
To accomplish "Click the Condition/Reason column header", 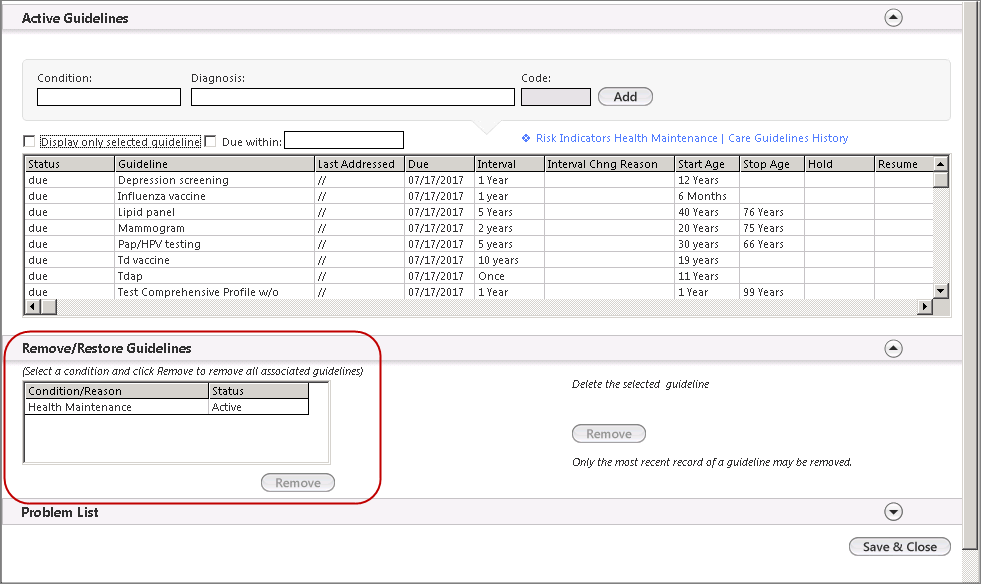I will point(116,391).
